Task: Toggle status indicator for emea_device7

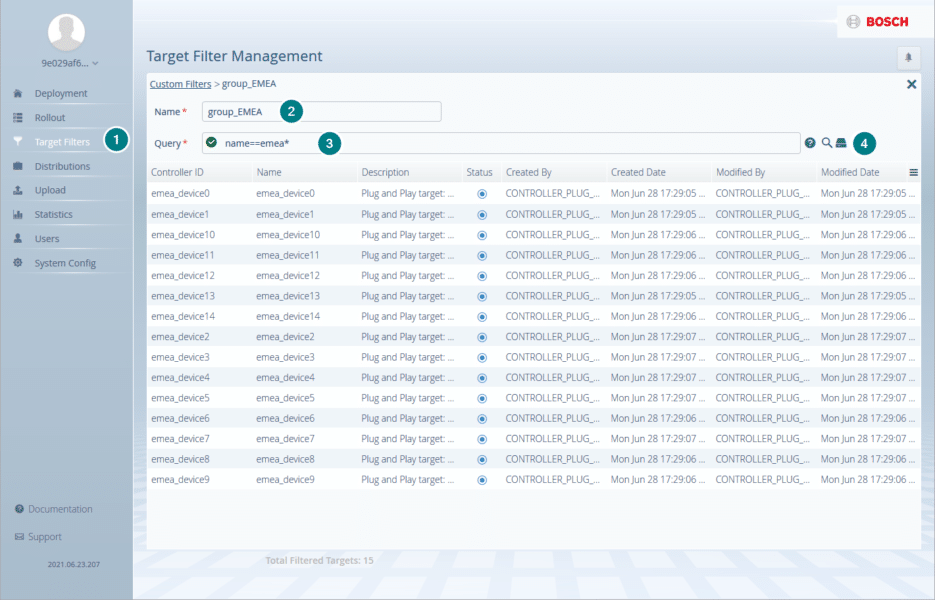Action: pyautogui.click(x=480, y=438)
